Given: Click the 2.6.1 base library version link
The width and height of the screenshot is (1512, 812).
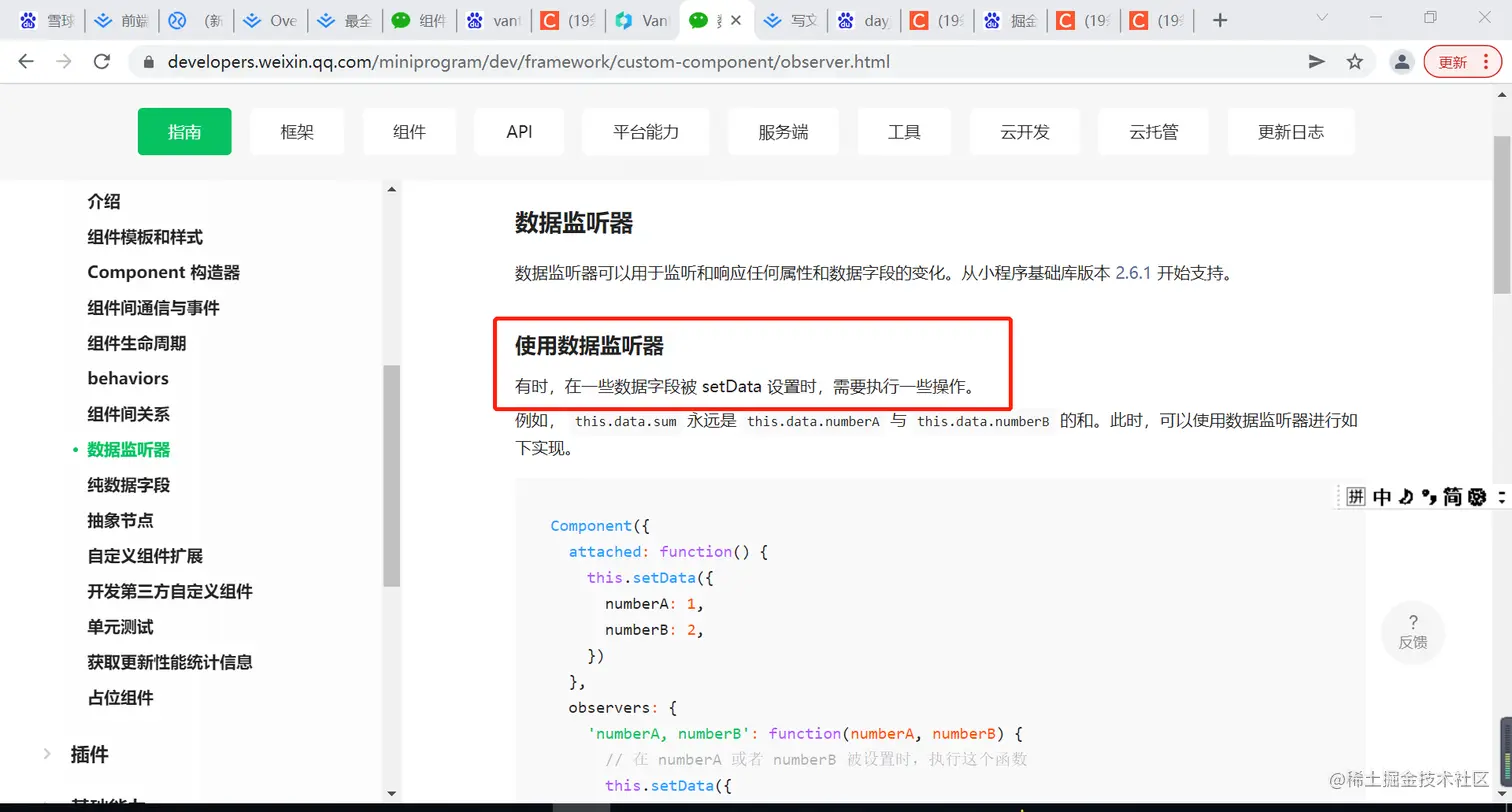Looking at the screenshot, I should (x=1133, y=272).
